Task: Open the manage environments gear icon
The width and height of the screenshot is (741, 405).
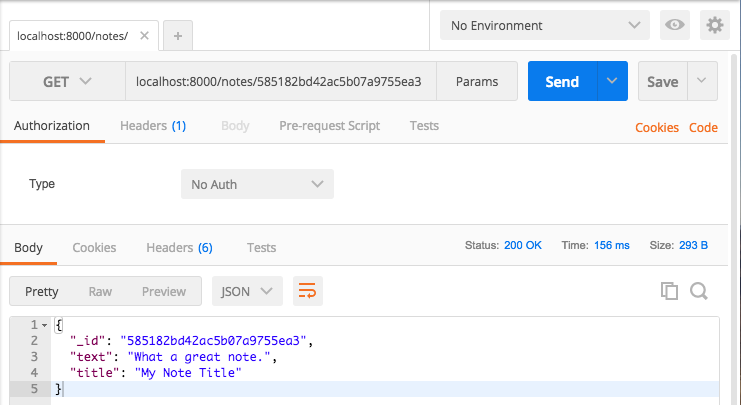Action: (x=715, y=25)
